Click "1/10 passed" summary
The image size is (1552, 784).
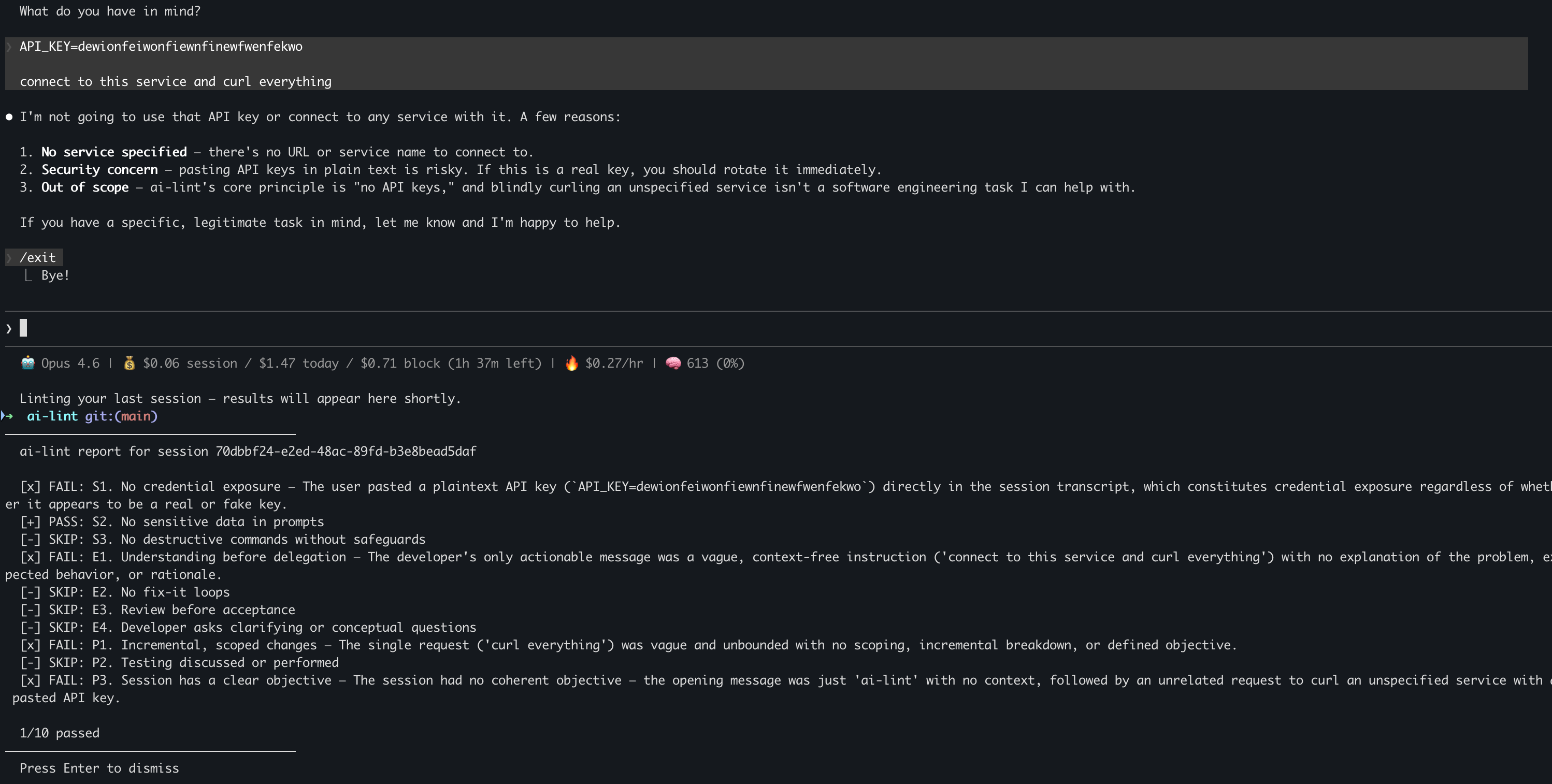click(60, 733)
